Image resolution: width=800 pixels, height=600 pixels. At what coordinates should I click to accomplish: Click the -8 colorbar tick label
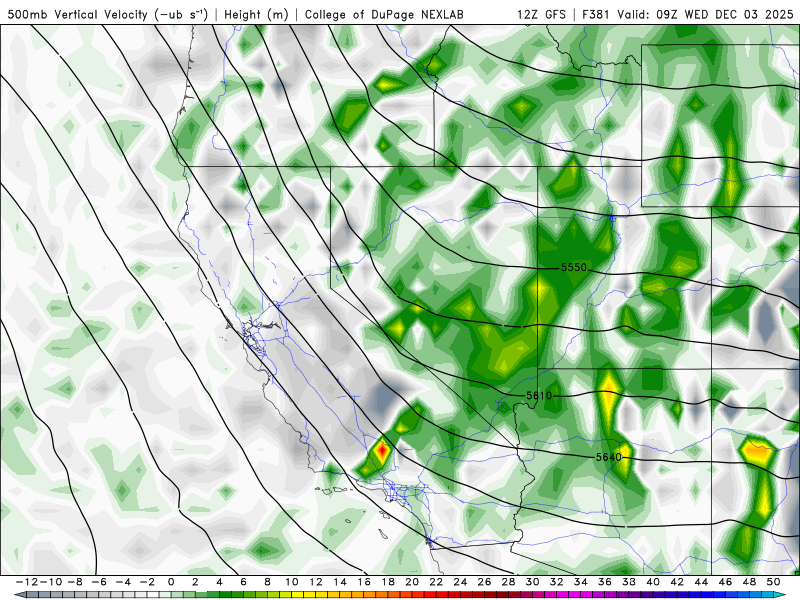coord(75,582)
